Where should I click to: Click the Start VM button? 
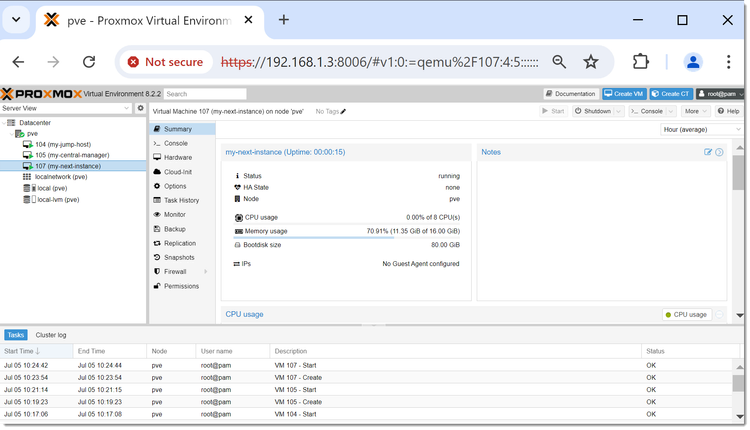tap(553, 111)
